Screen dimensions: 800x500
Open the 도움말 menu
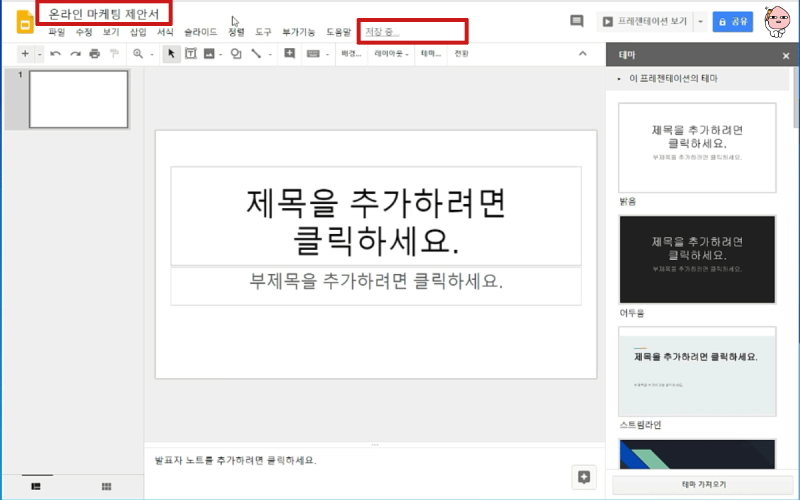pos(338,32)
